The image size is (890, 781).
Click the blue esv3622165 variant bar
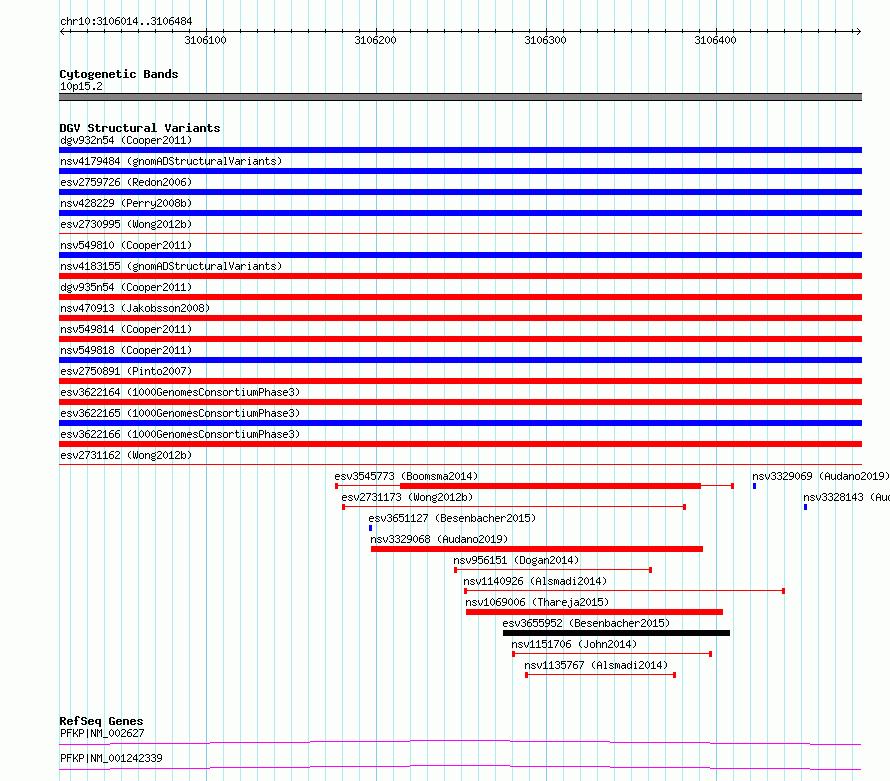[x=460, y=423]
